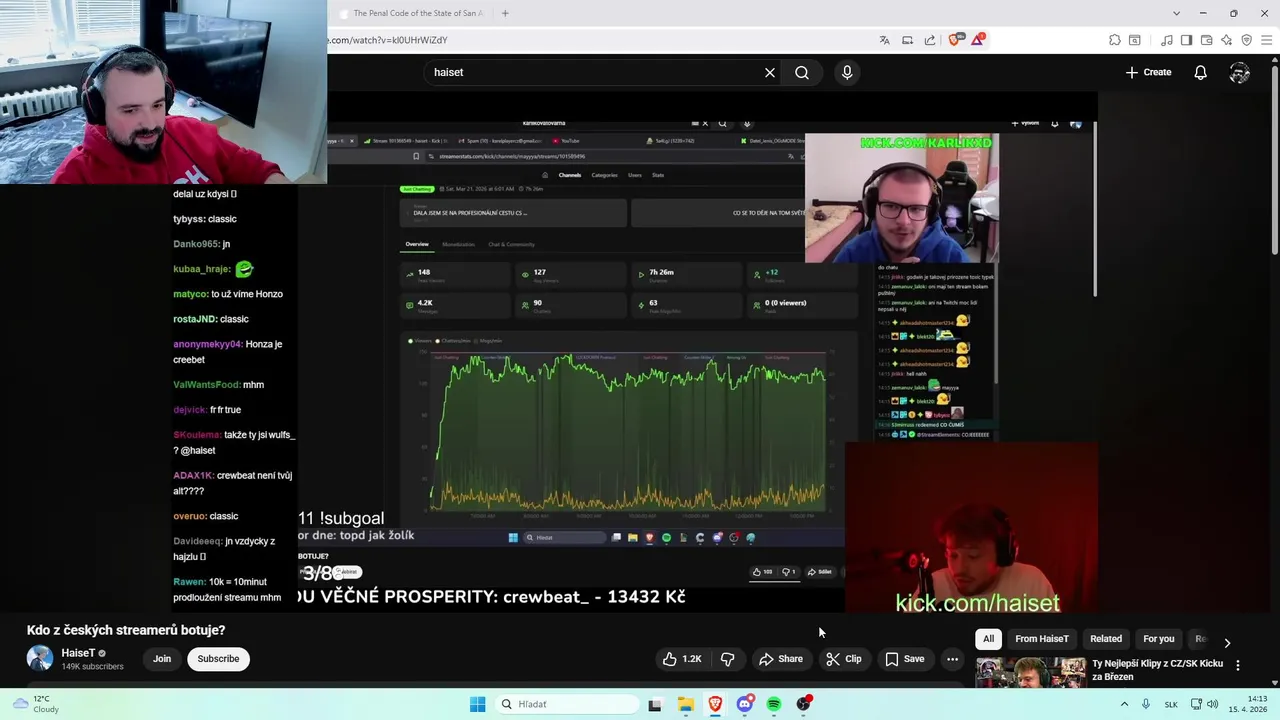Open the music note media control icon
This screenshot has height=720, width=1280.
tap(1166, 40)
